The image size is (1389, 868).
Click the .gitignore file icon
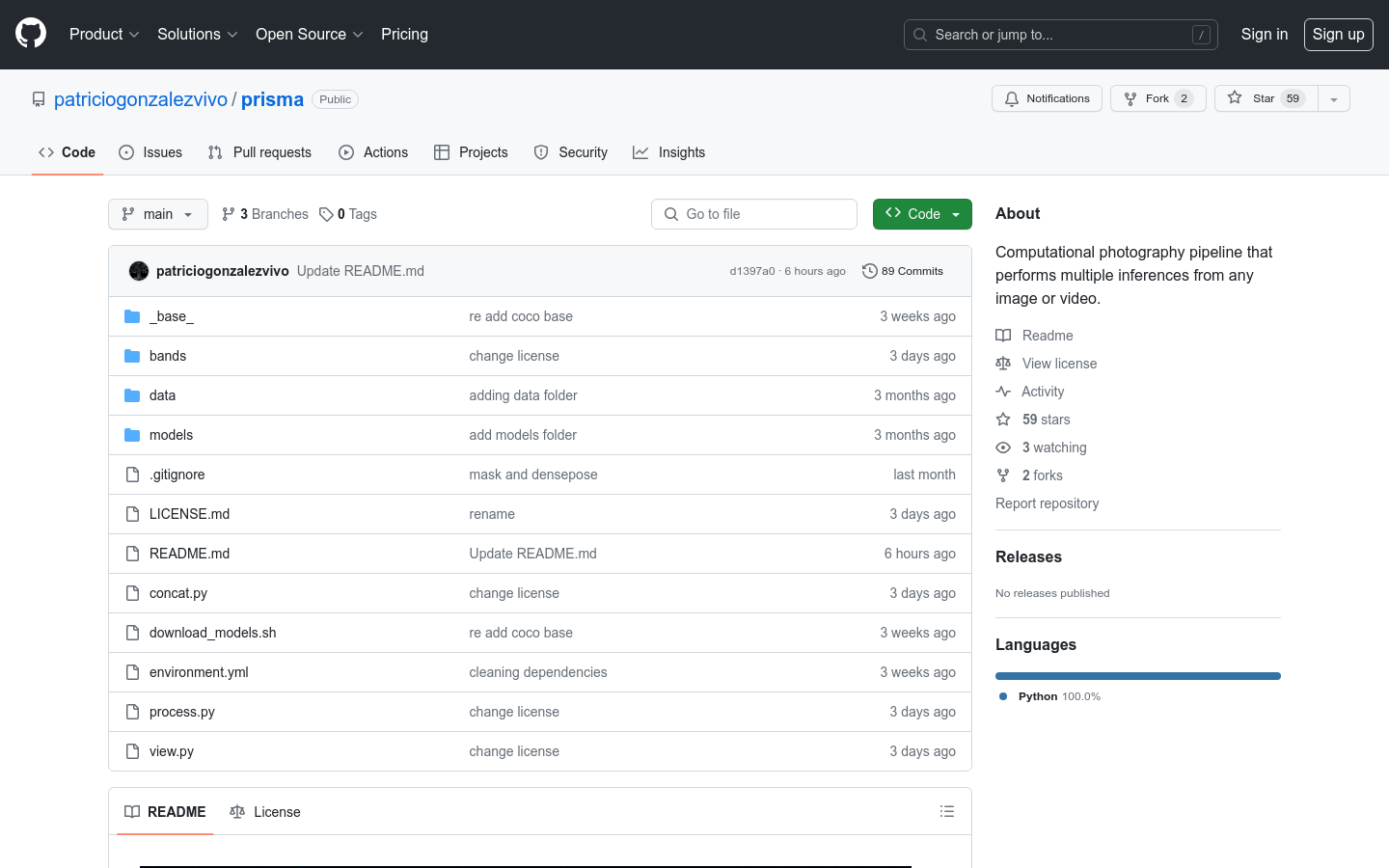(132, 475)
